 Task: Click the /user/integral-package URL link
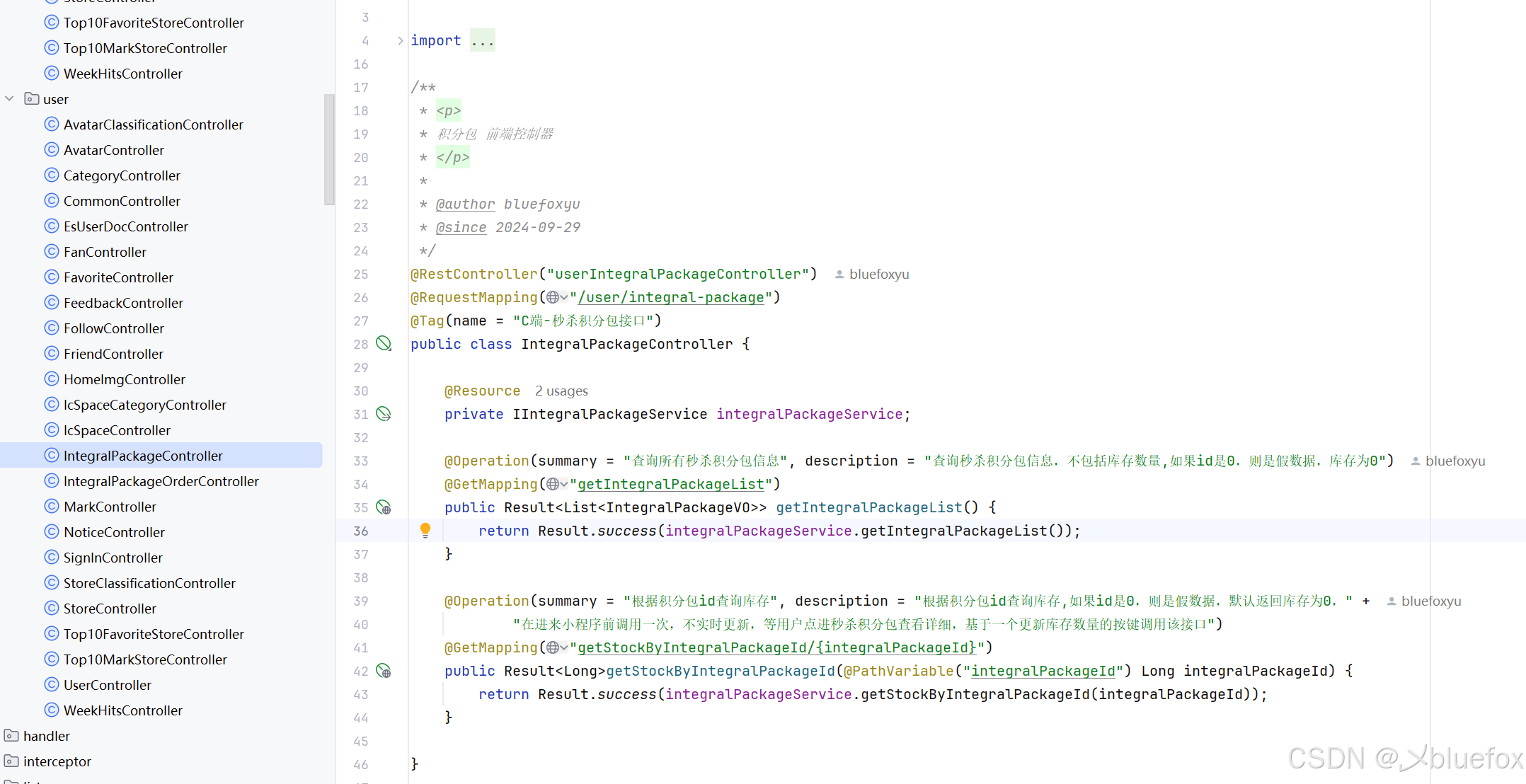671,298
